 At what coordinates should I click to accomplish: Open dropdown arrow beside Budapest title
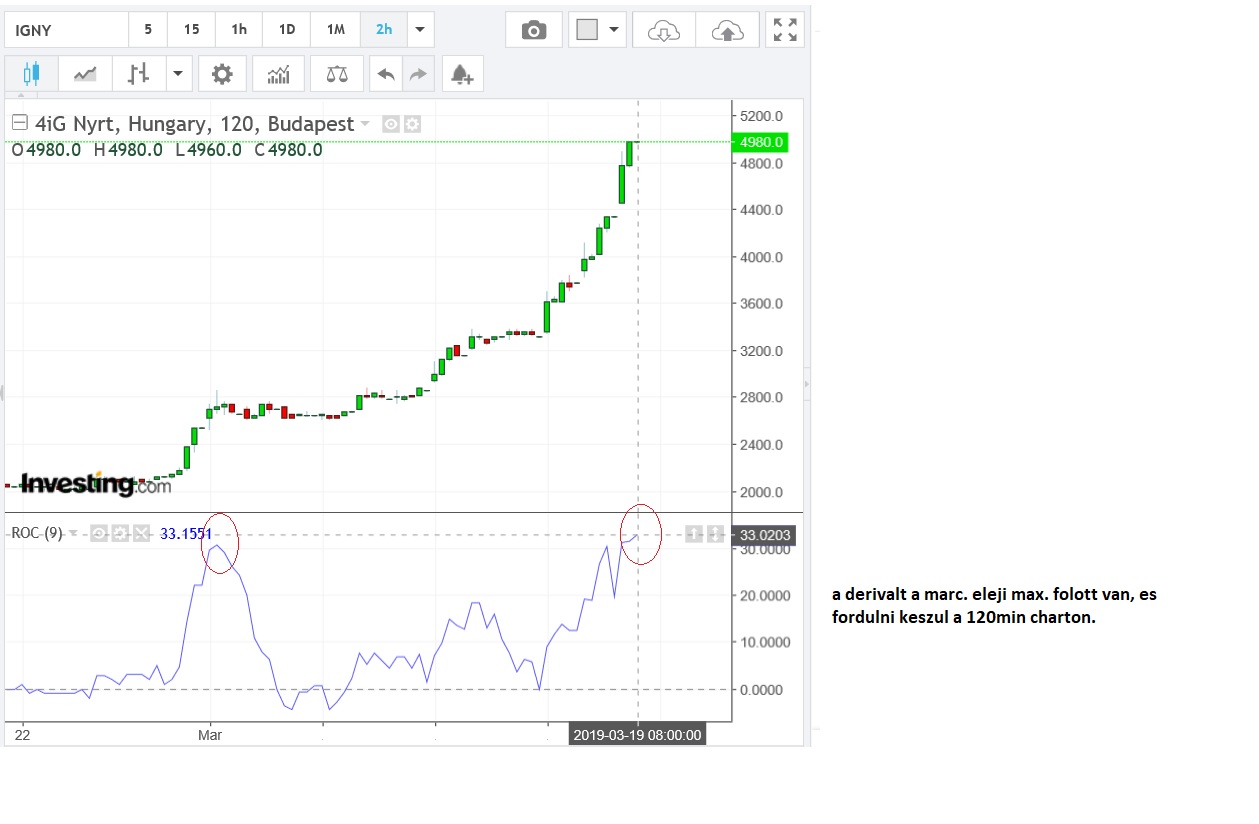coord(365,124)
